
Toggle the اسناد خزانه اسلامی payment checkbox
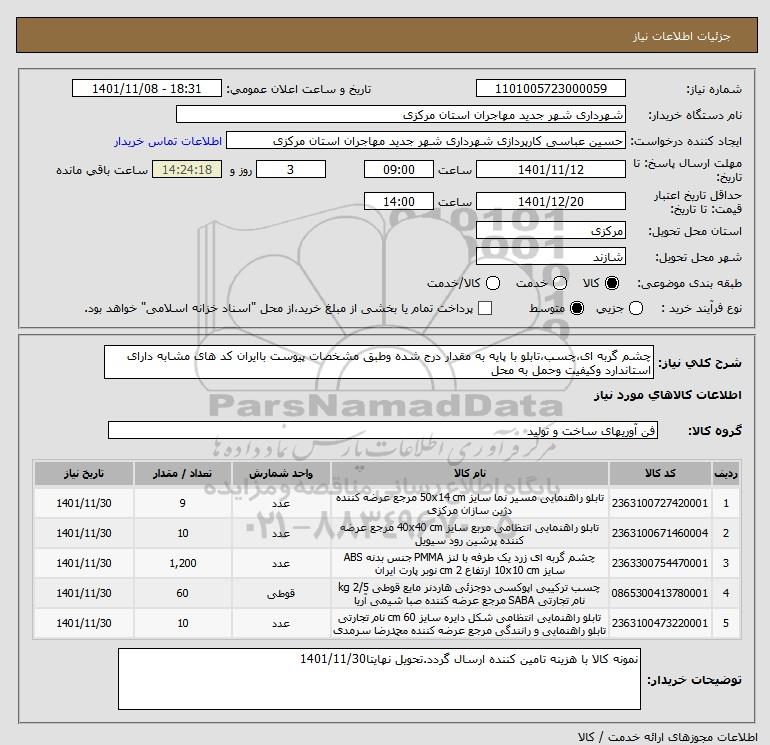485,308
